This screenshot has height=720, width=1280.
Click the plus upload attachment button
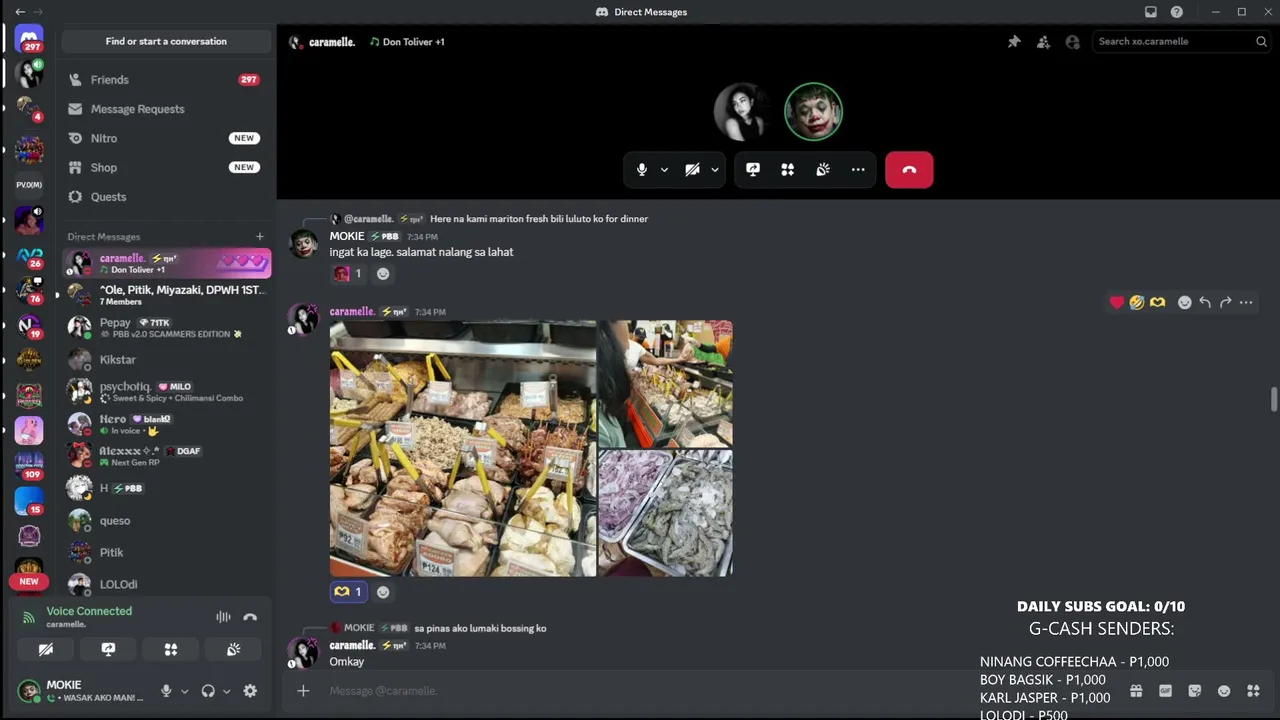coord(303,691)
